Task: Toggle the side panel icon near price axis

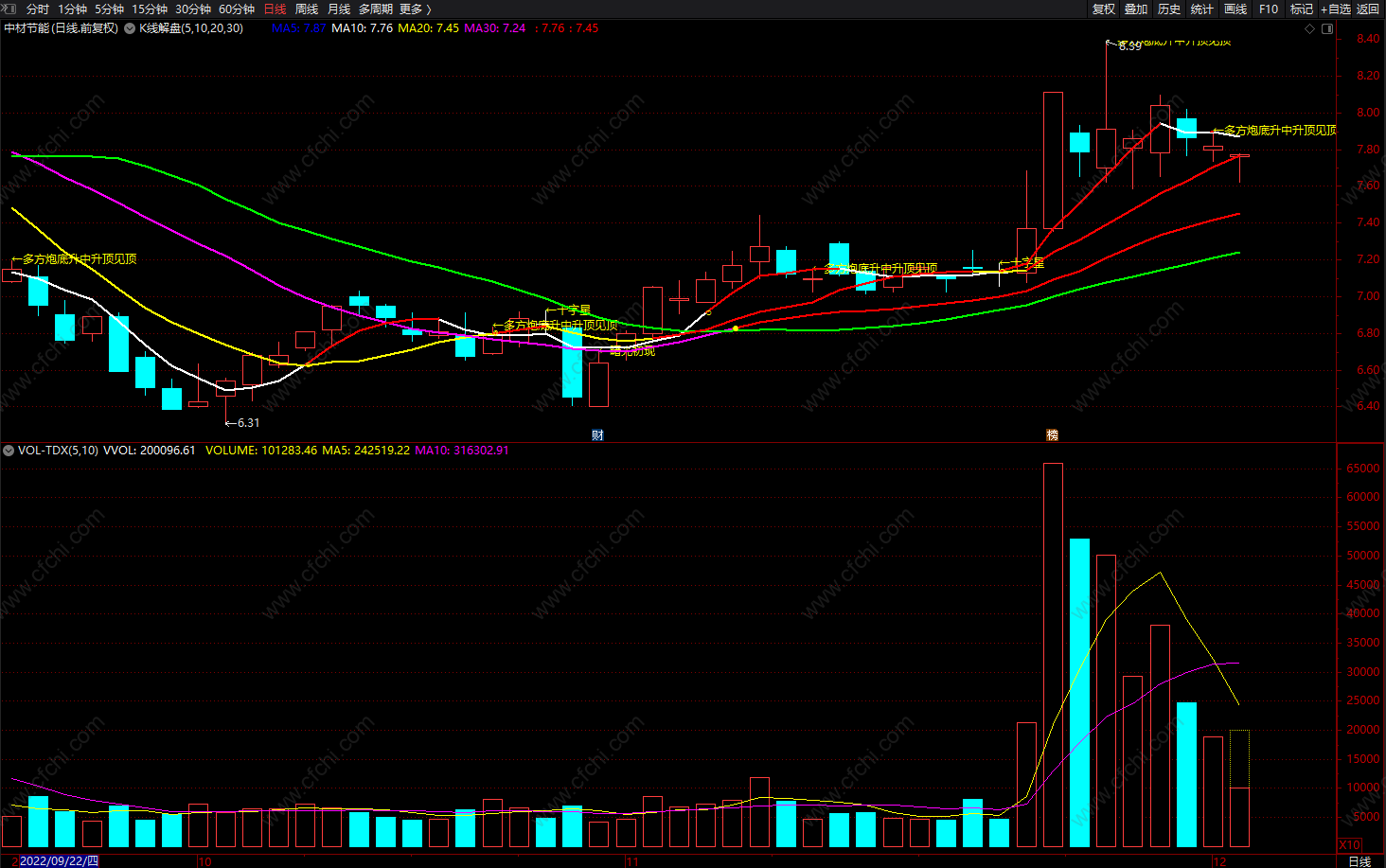Action: 1327,28
